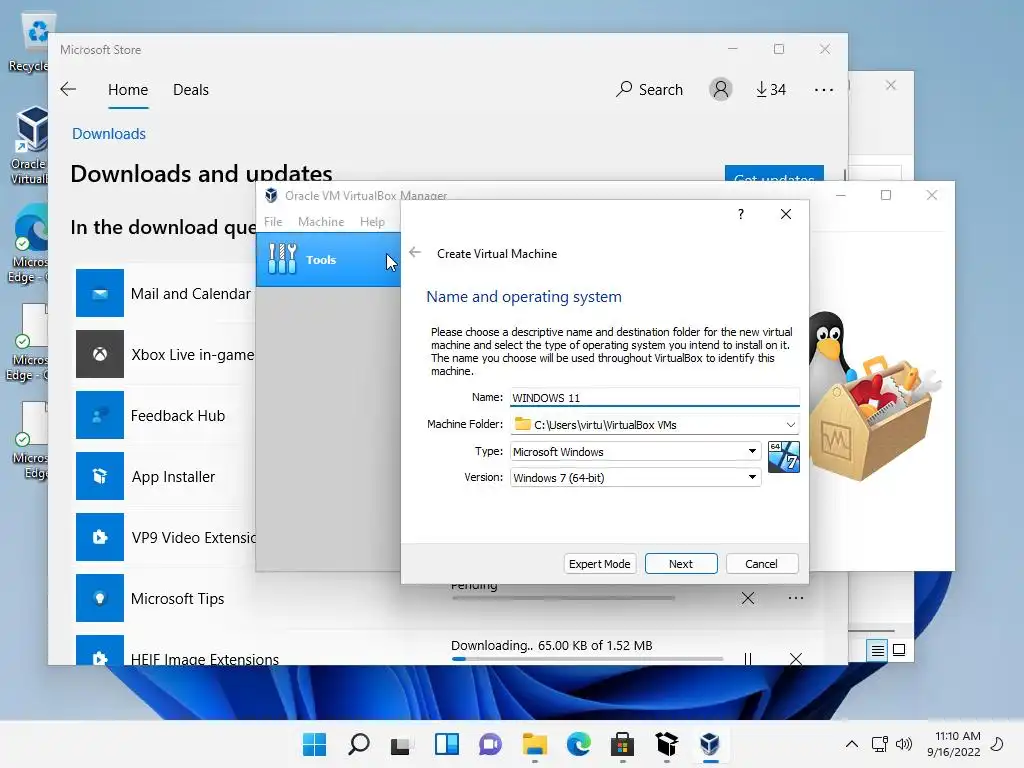
Task: Click the back arrow in Create Virtual Machine dialog
Action: tap(415, 253)
